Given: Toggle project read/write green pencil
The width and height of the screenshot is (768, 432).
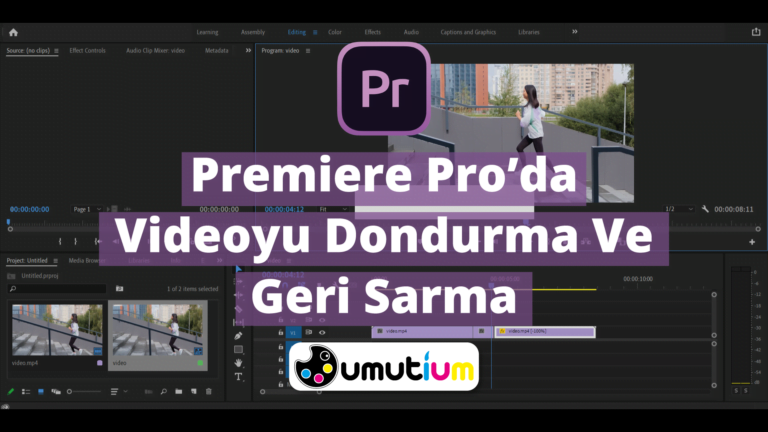Looking at the screenshot, I should (x=11, y=391).
